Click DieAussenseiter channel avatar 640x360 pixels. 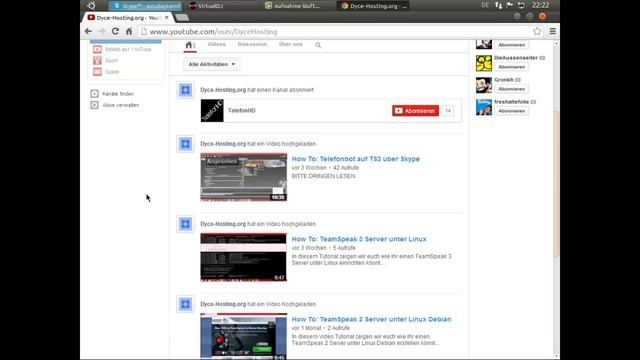point(484,63)
